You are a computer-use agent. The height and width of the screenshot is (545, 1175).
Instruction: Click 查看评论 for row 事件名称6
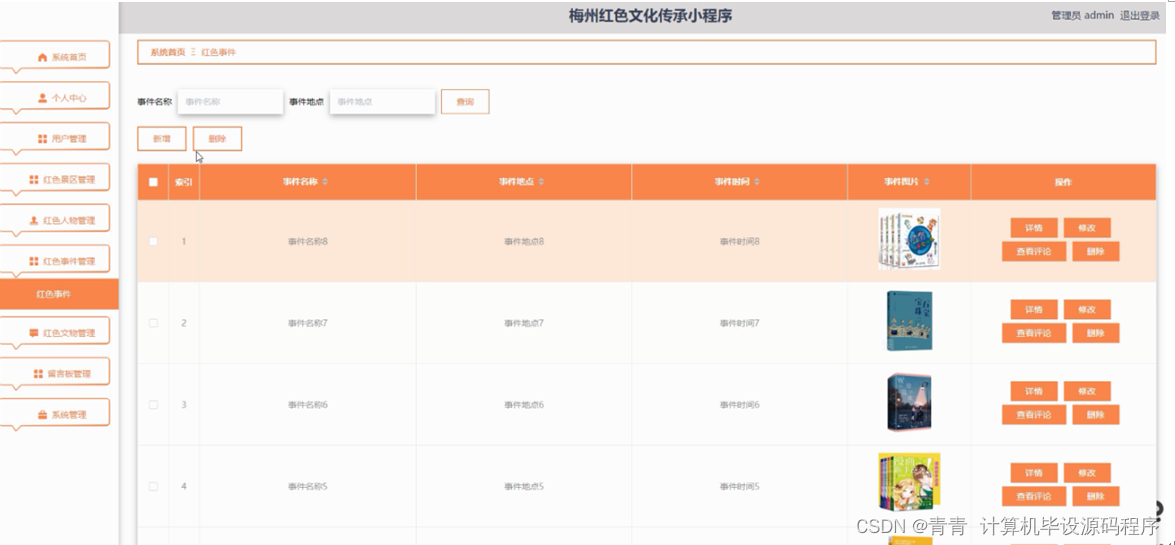(1033, 415)
